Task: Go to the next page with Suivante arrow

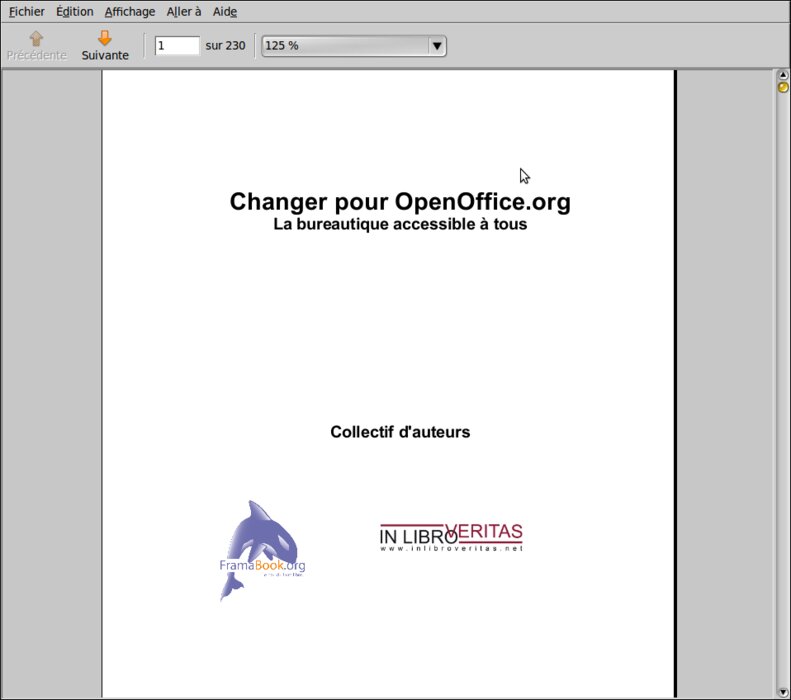Action: (x=105, y=39)
